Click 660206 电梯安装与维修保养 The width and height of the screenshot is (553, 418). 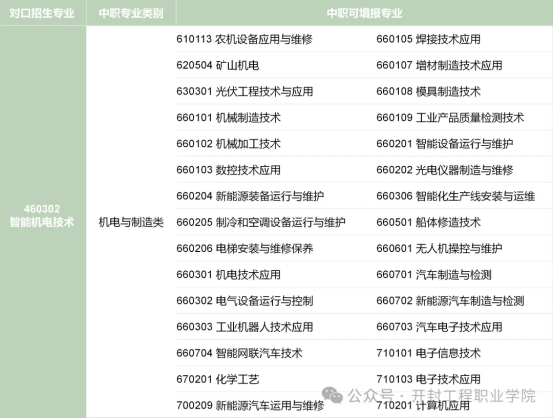coord(245,248)
